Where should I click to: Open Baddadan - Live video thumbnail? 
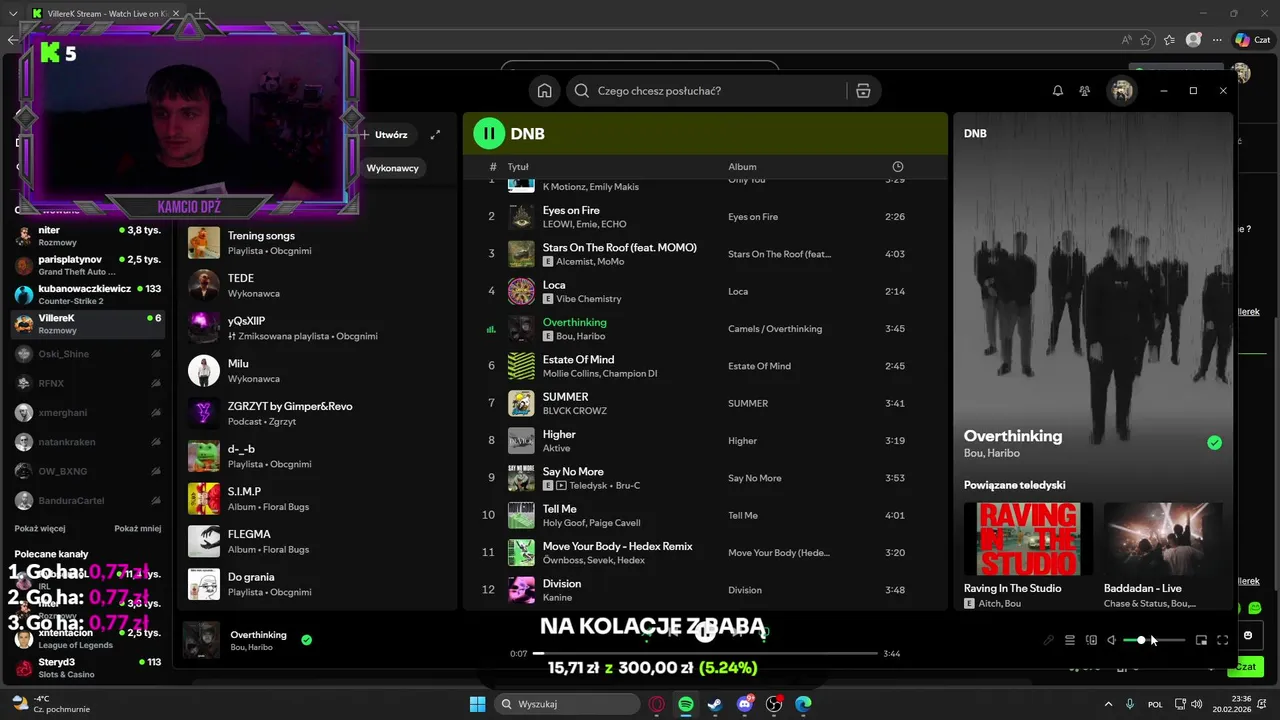pos(1163,539)
